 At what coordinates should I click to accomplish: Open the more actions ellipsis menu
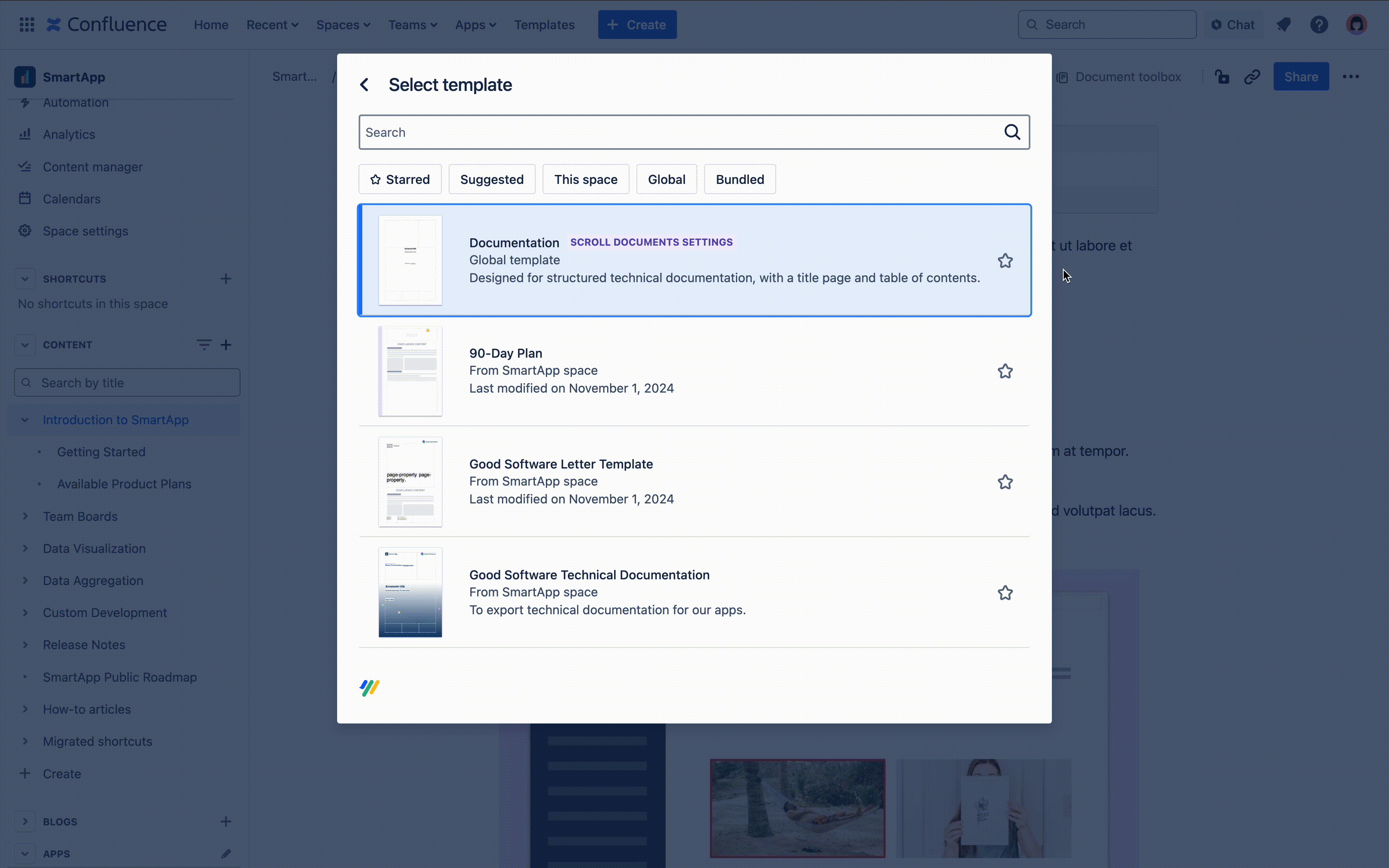tap(1350, 77)
